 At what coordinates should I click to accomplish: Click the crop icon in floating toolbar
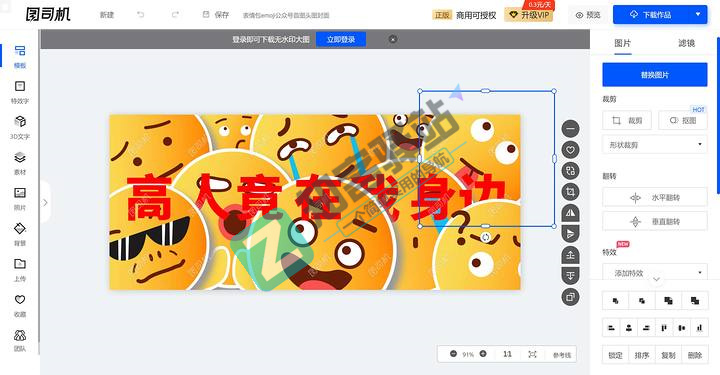570,192
